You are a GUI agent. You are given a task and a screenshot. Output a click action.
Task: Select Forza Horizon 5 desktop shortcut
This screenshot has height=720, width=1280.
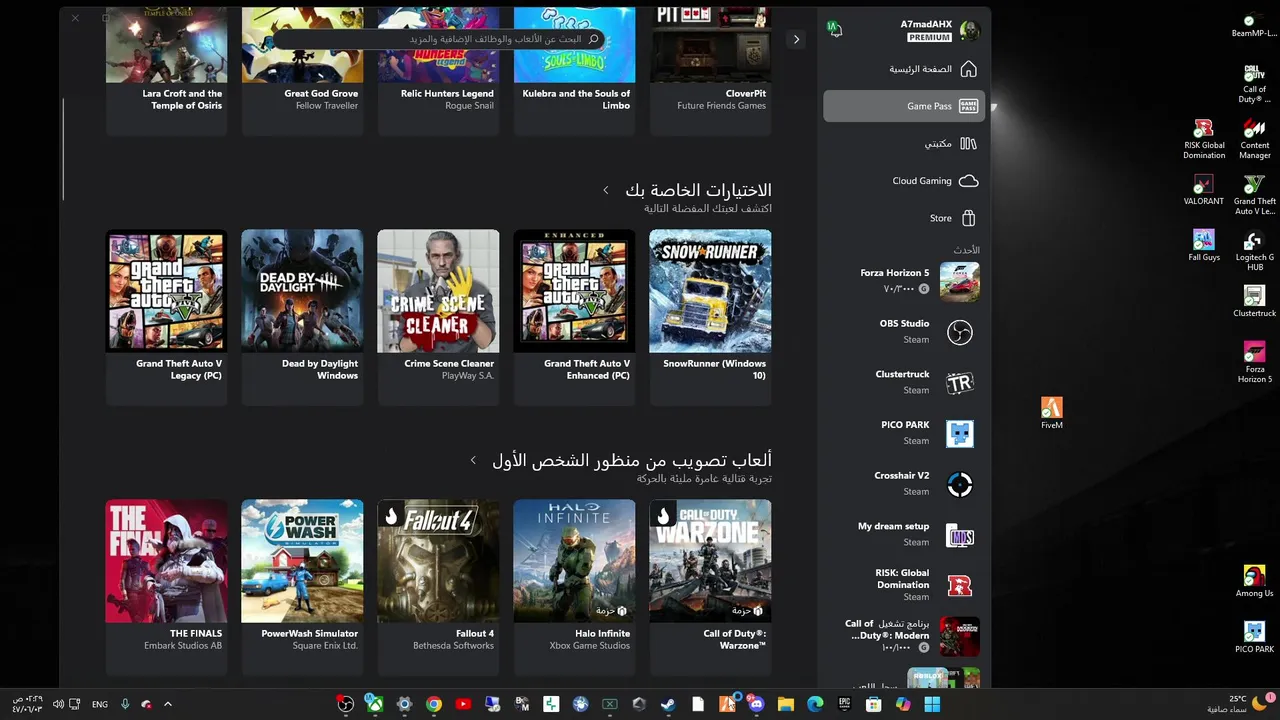click(x=1254, y=364)
